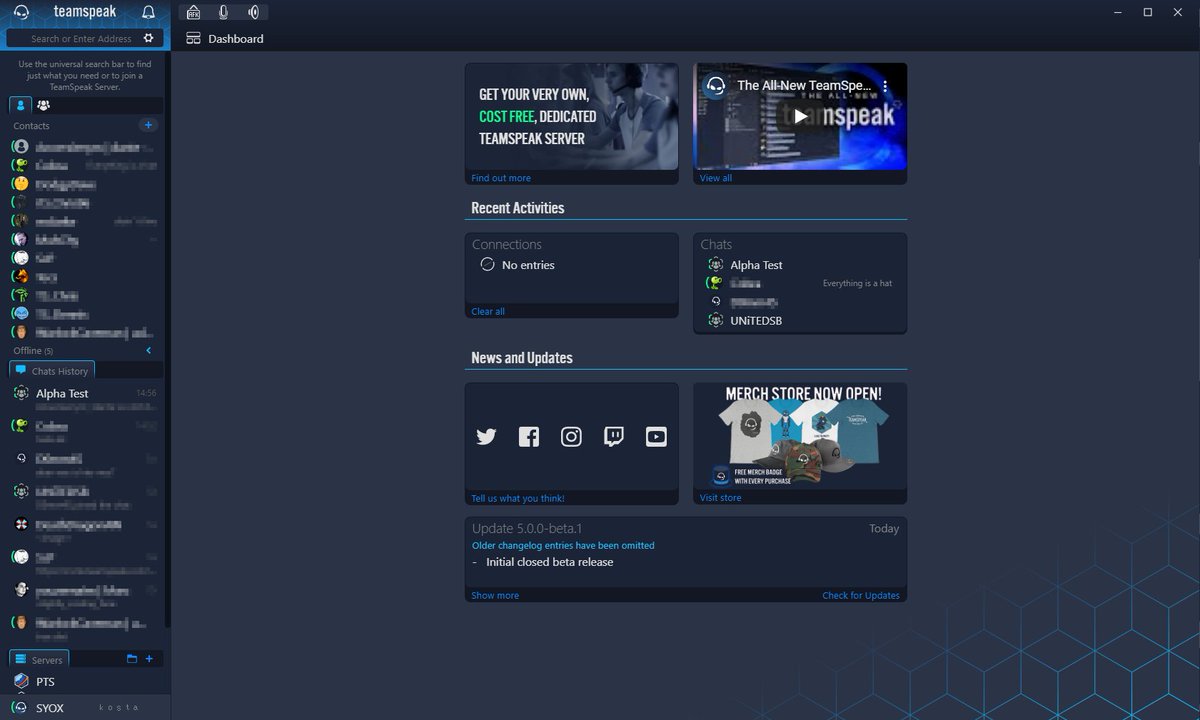
Task: Click 'Older changelog entries have been omitted'
Action: click(x=563, y=546)
